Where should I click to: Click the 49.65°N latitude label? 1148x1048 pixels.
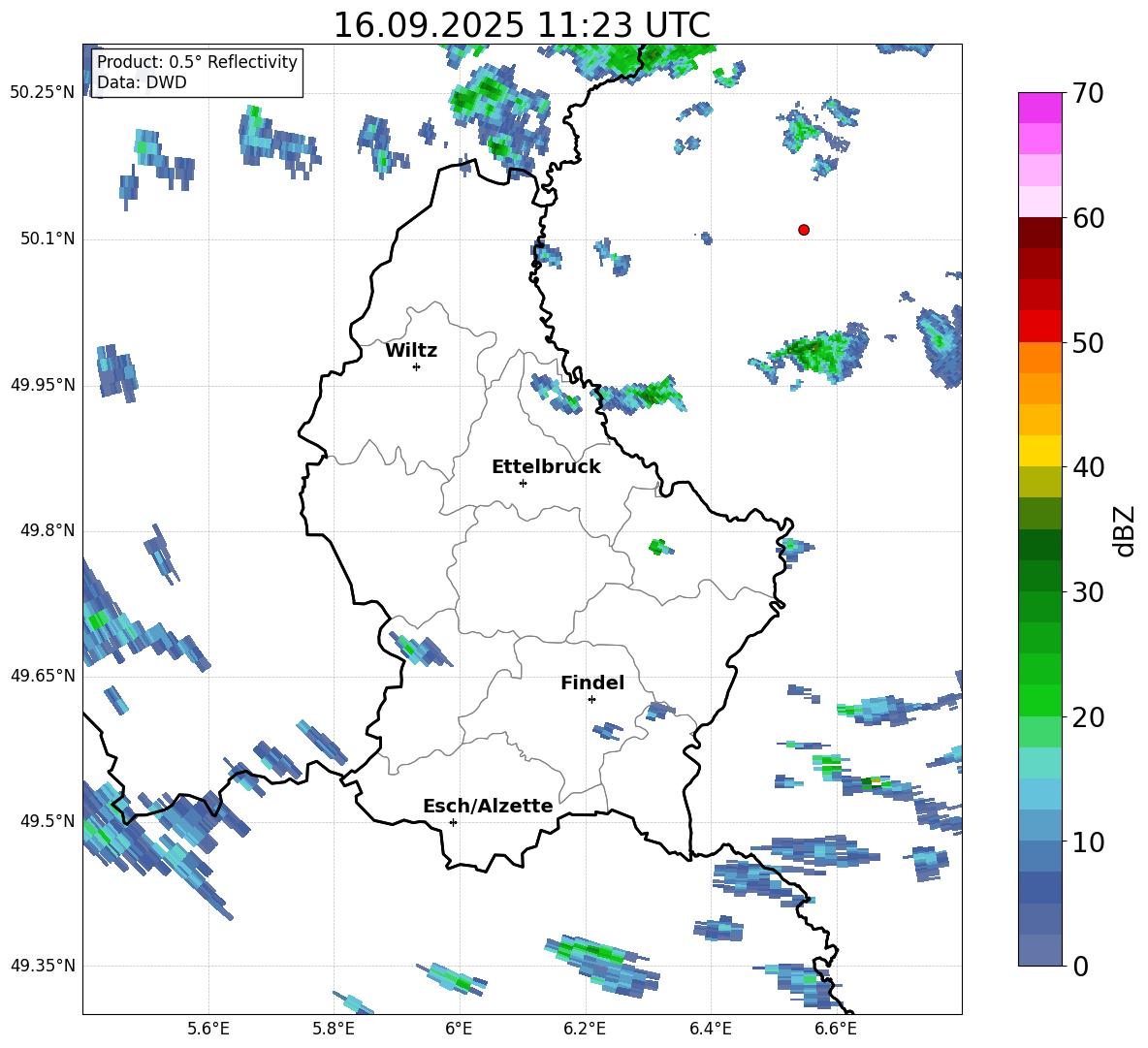coord(43,676)
